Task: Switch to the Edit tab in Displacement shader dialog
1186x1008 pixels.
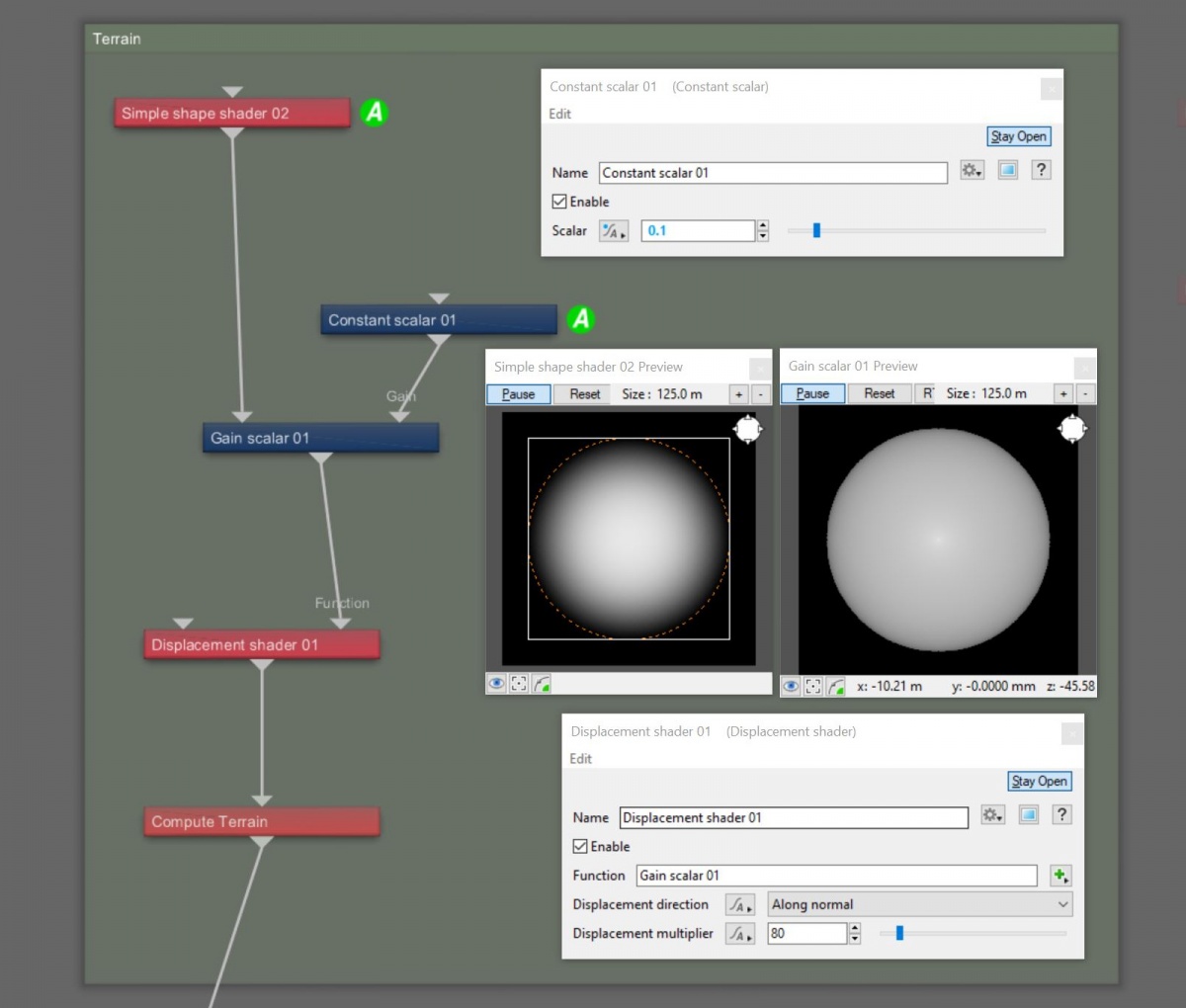Action: pyautogui.click(x=580, y=758)
